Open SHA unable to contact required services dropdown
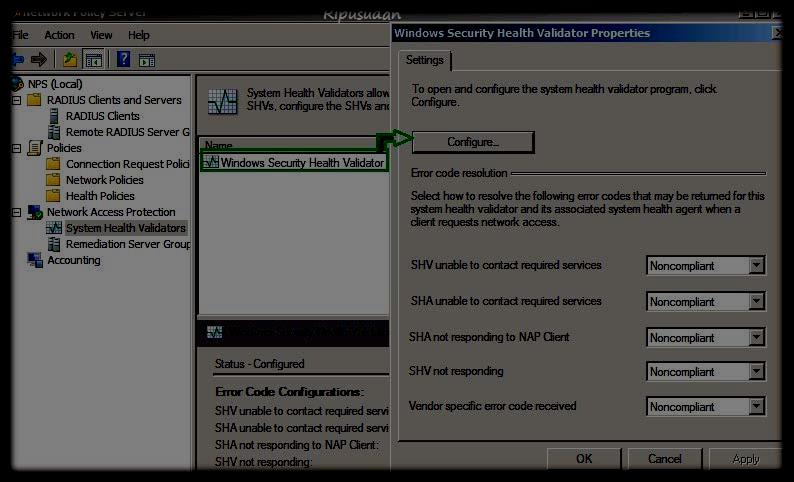Screen dimensions: 794x482 pyautogui.click(x=756, y=301)
